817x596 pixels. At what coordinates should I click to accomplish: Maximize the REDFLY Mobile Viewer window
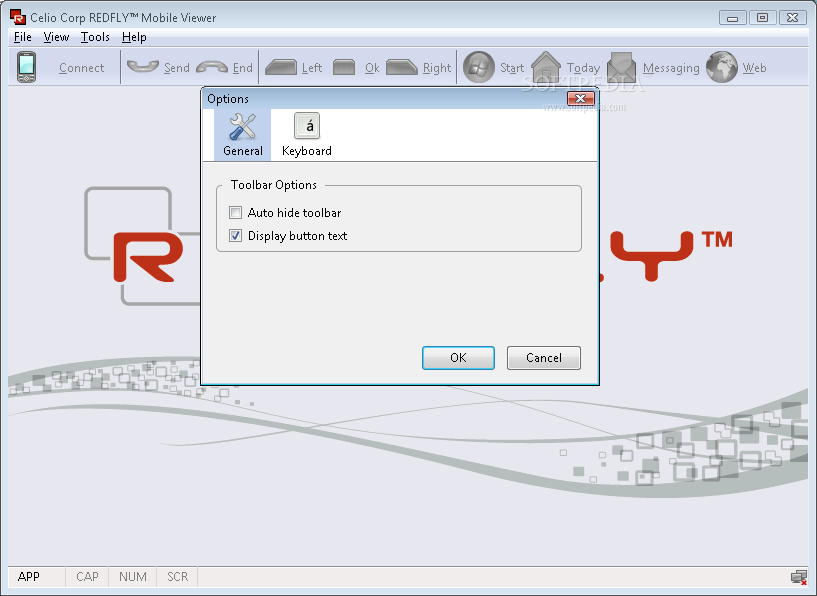tap(762, 18)
